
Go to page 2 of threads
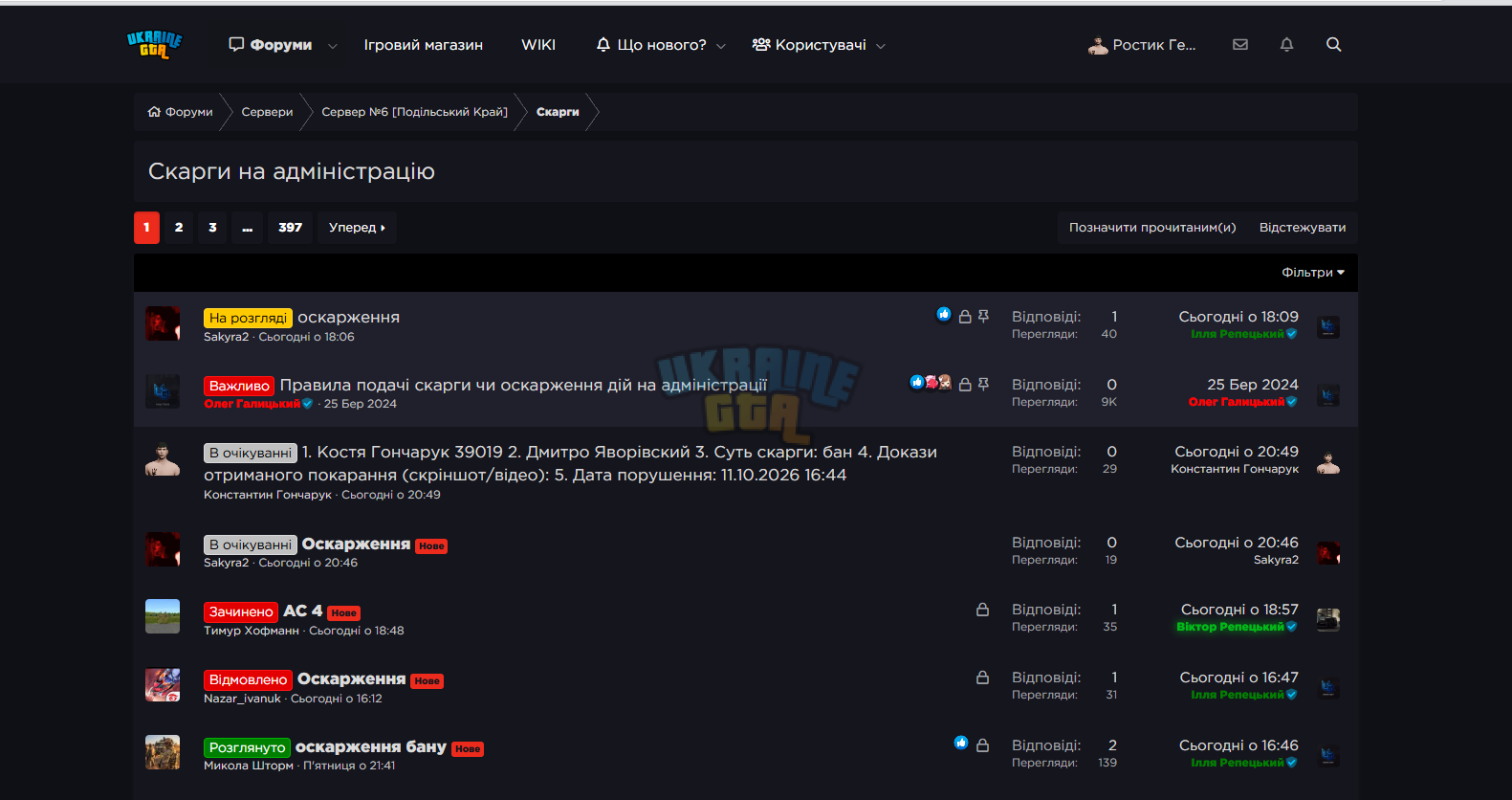[x=179, y=228]
